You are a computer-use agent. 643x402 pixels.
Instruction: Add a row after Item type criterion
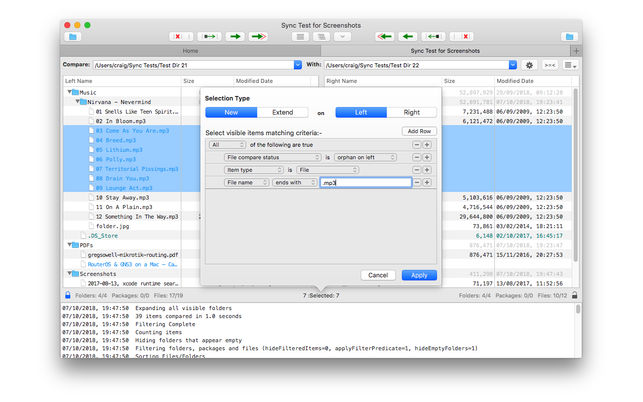(427, 170)
